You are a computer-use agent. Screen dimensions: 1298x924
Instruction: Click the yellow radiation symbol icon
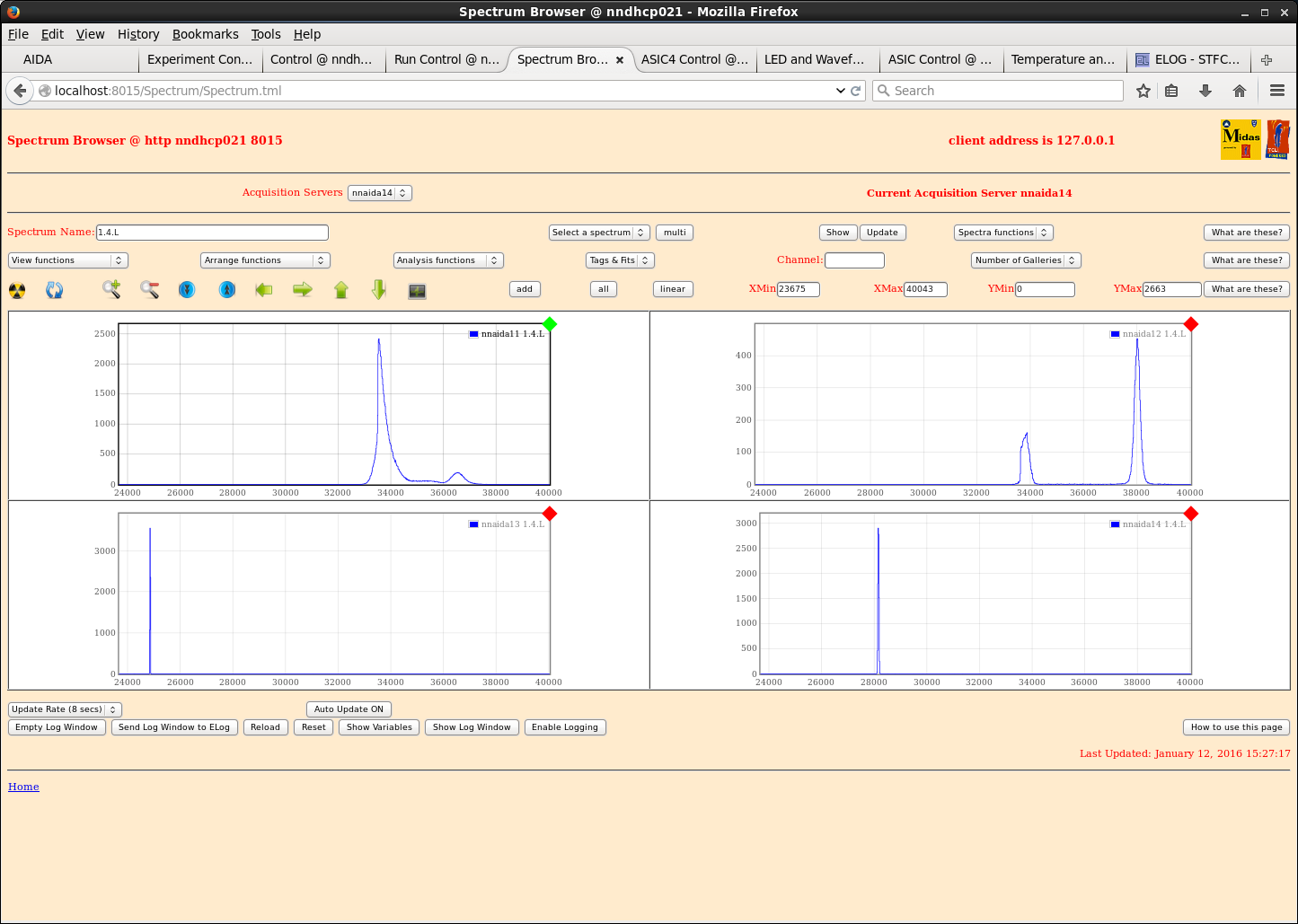[x=17, y=290]
